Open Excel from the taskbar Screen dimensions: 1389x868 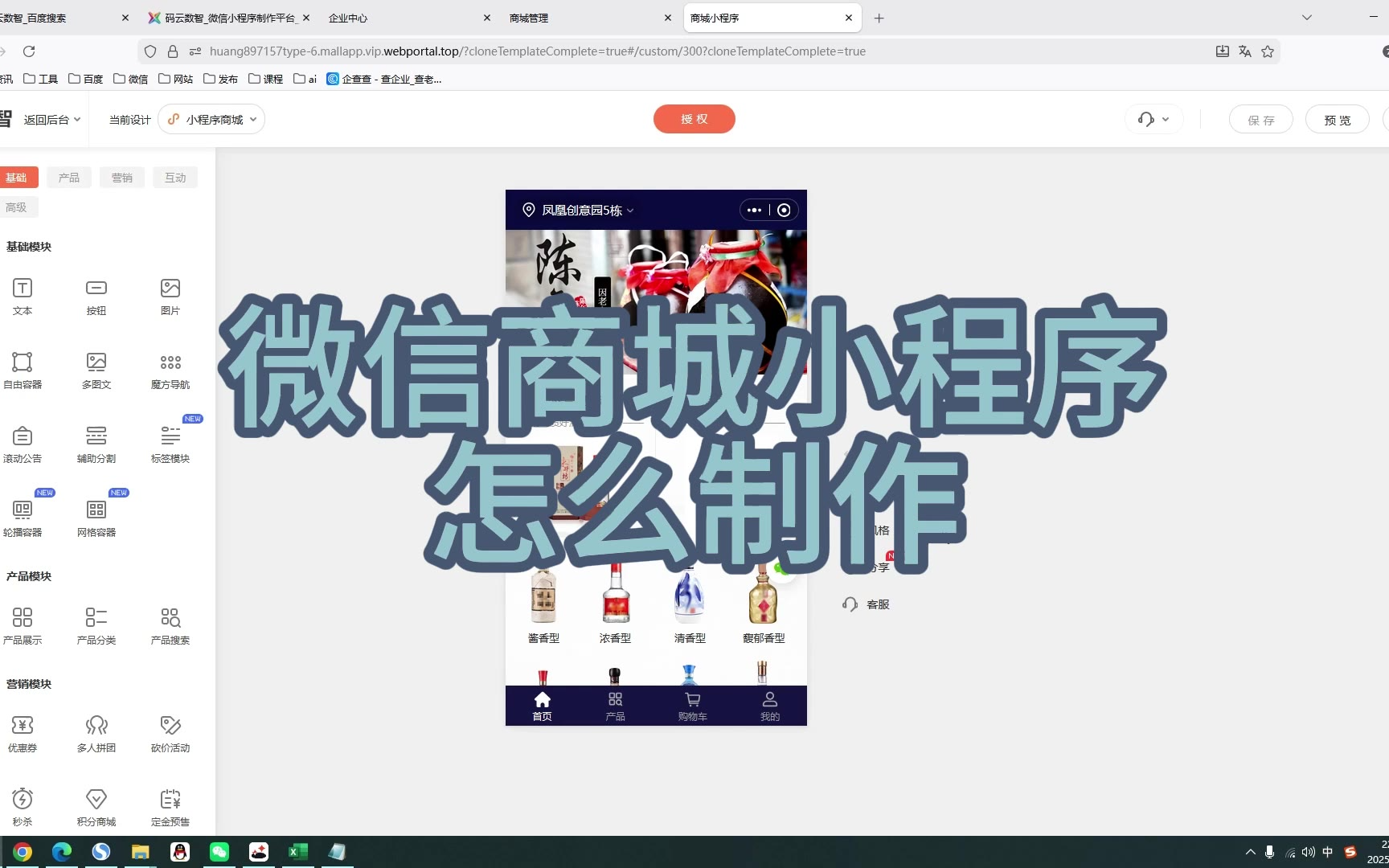tap(298, 852)
